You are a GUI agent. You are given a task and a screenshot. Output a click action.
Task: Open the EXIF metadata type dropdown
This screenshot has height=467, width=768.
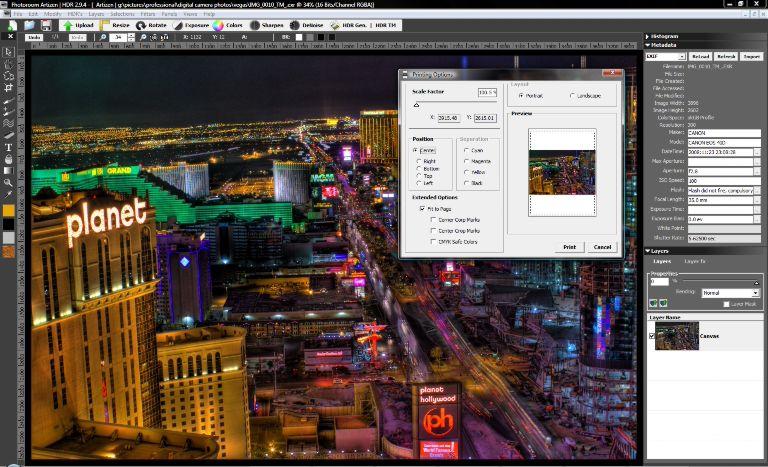tap(665, 57)
